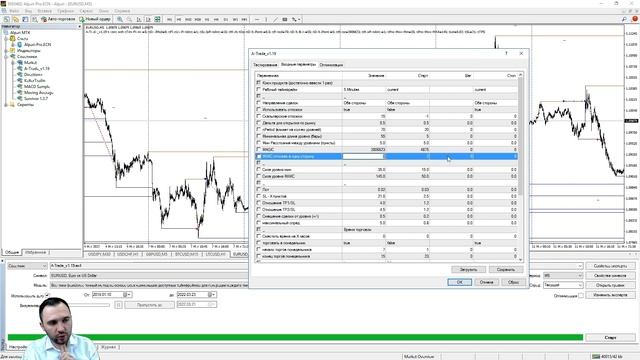Zoom out on the chart
Viewport: 640px width, 360px height.
click(x=129, y=19)
